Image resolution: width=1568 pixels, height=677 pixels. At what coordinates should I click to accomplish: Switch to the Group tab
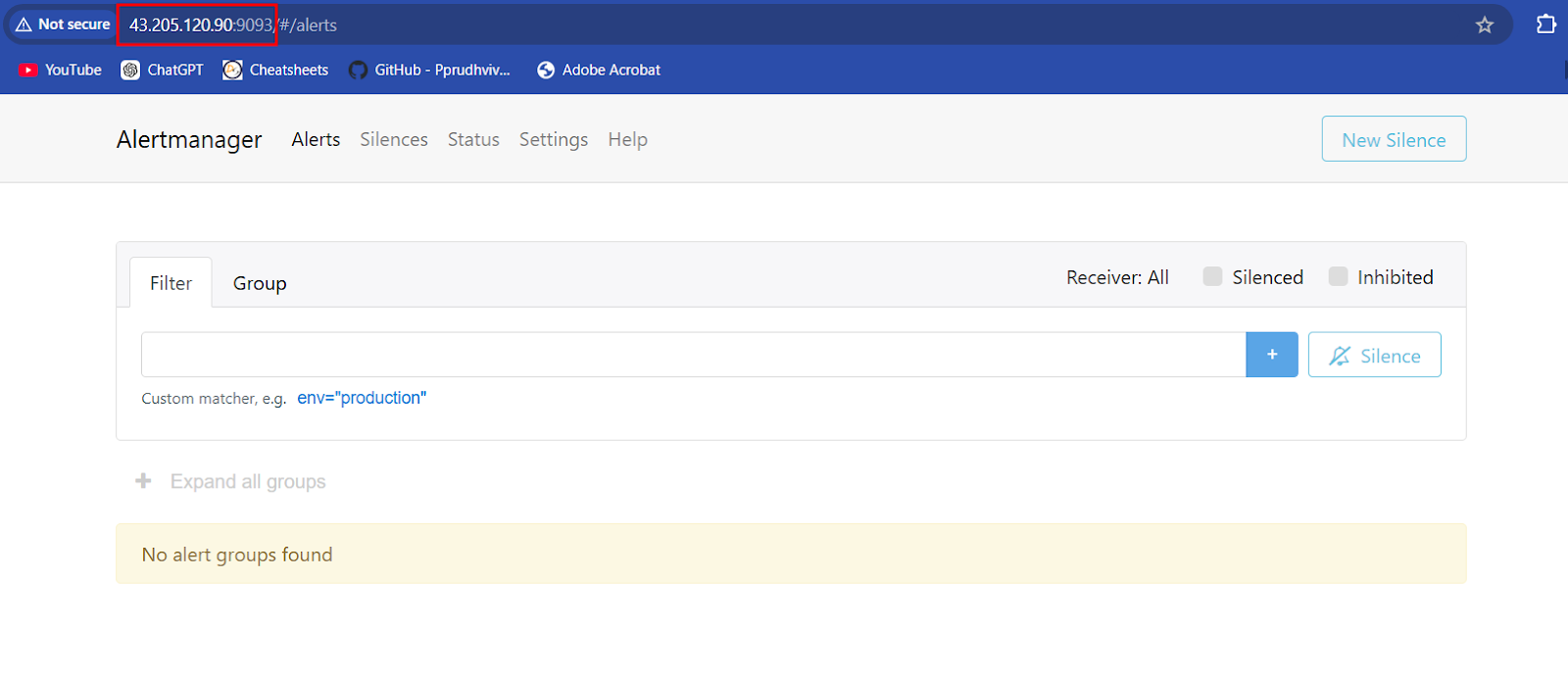click(x=260, y=283)
